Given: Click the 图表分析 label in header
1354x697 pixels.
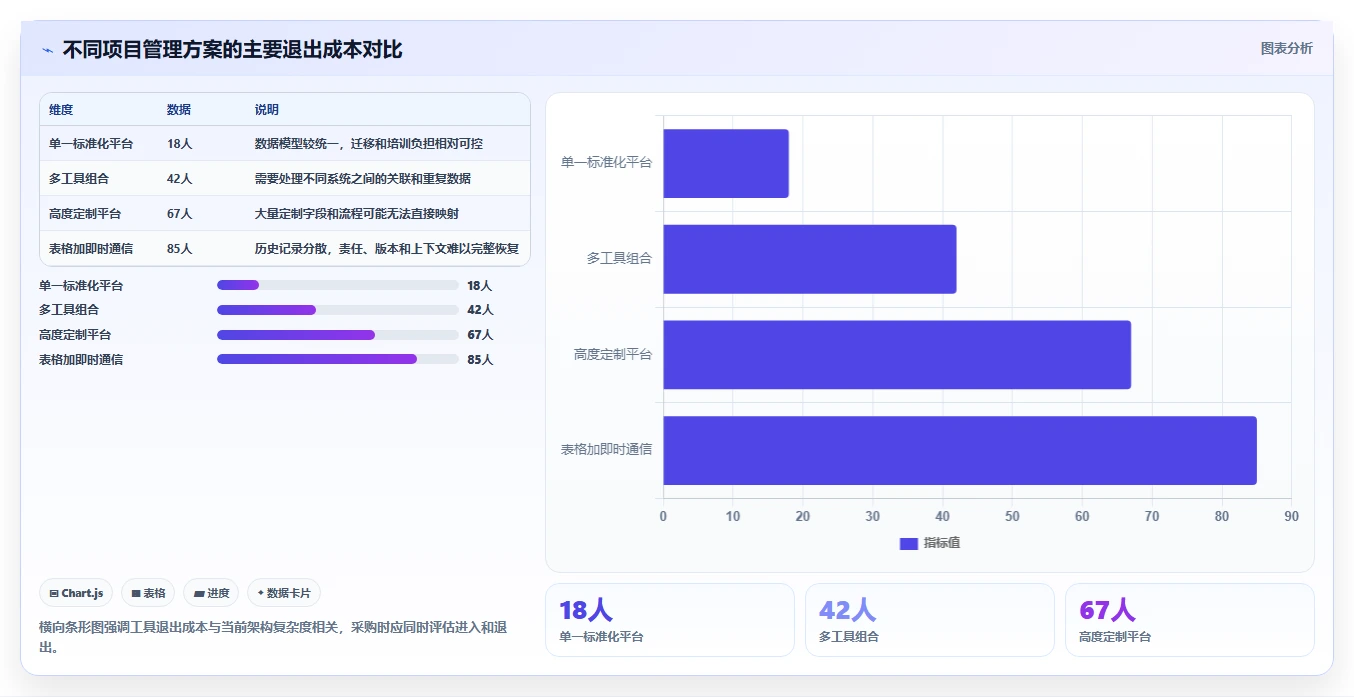Looking at the screenshot, I should (1286, 48).
